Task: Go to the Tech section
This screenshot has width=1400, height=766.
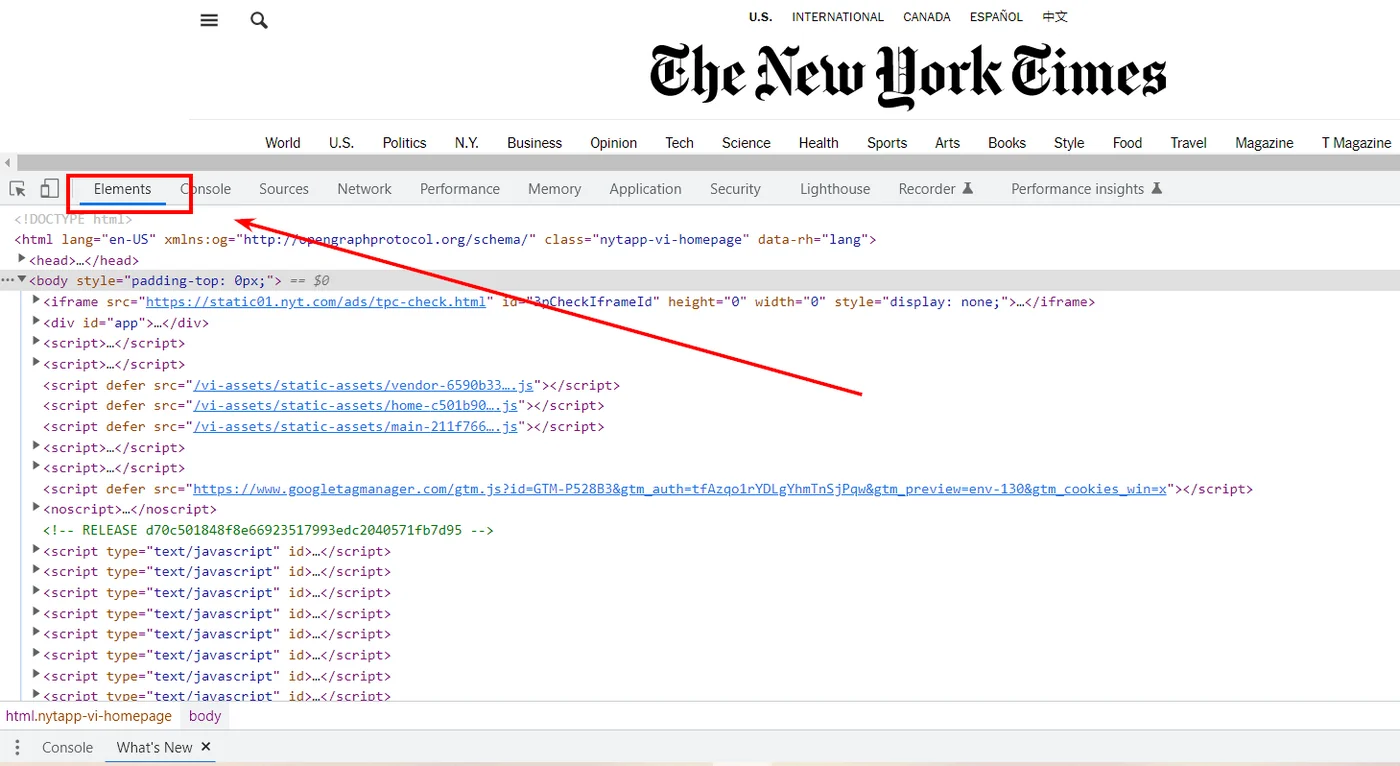Action: coord(680,143)
